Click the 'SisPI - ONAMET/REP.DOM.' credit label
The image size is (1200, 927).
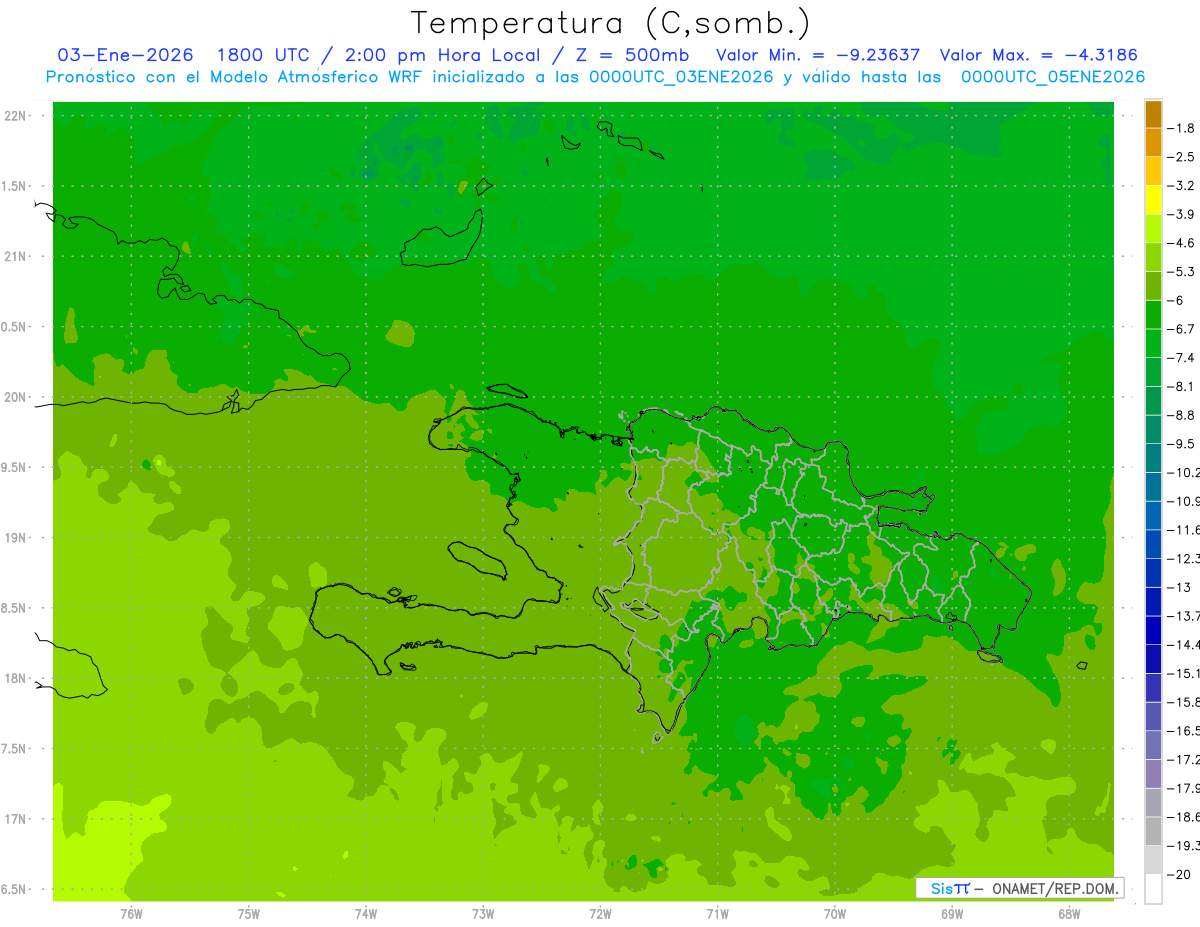pos(1019,888)
